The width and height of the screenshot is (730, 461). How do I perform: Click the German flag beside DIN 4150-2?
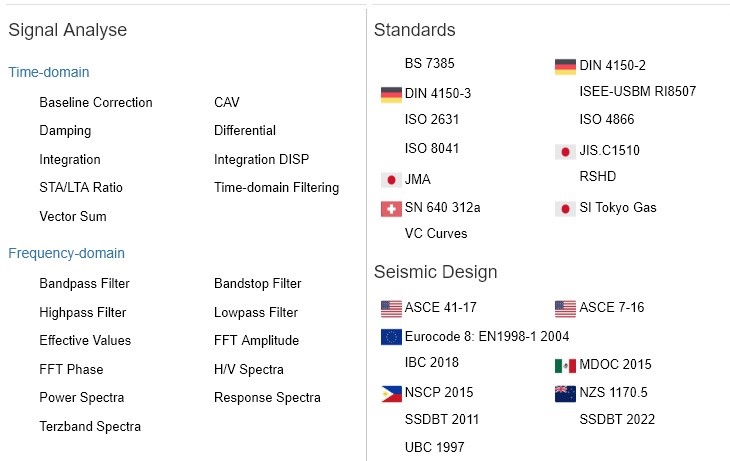565,67
